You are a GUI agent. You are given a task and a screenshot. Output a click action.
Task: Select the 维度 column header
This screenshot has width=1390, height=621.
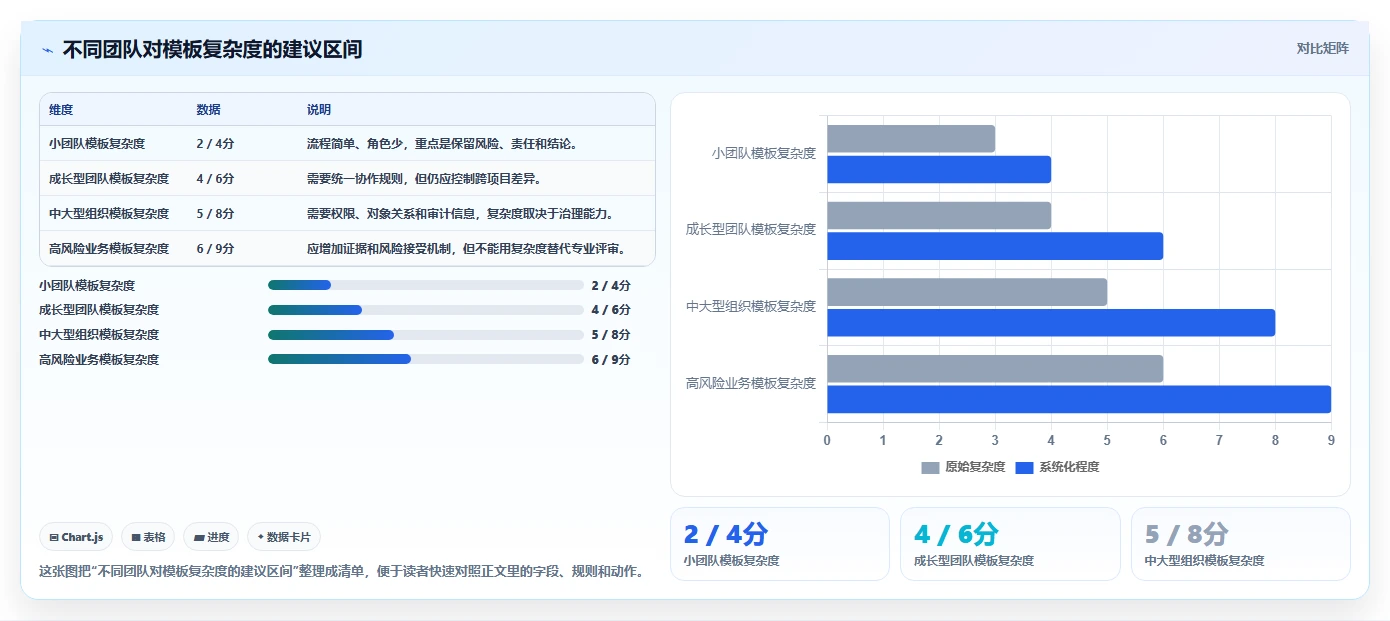coord(61,110)
